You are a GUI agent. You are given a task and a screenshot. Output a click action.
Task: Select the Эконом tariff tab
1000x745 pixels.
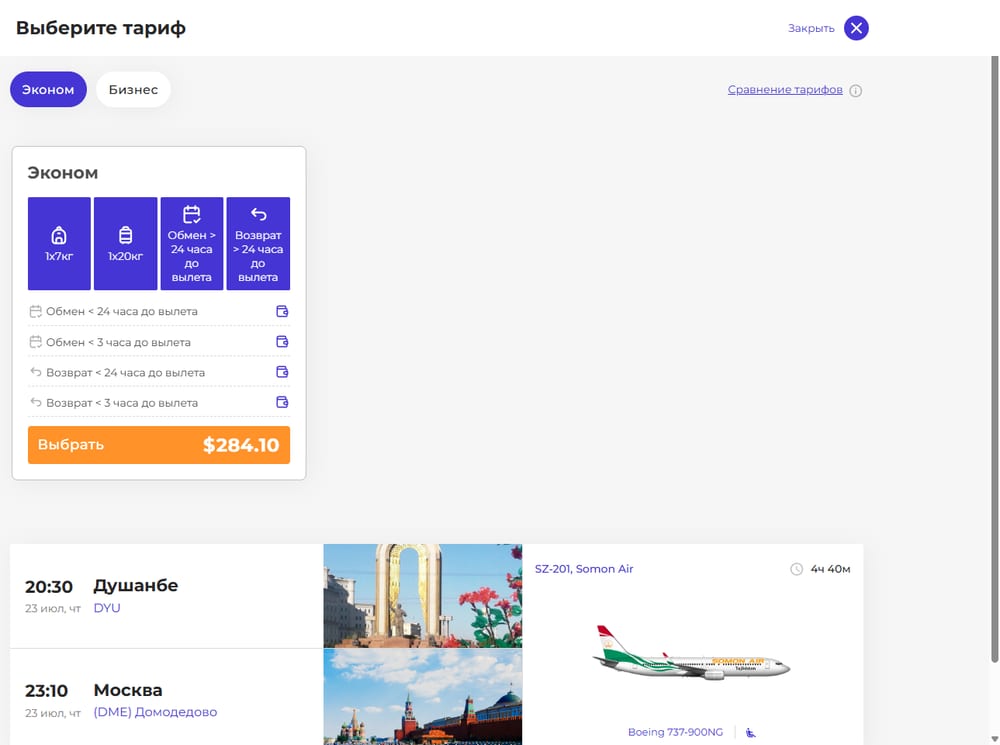(48, 89)
